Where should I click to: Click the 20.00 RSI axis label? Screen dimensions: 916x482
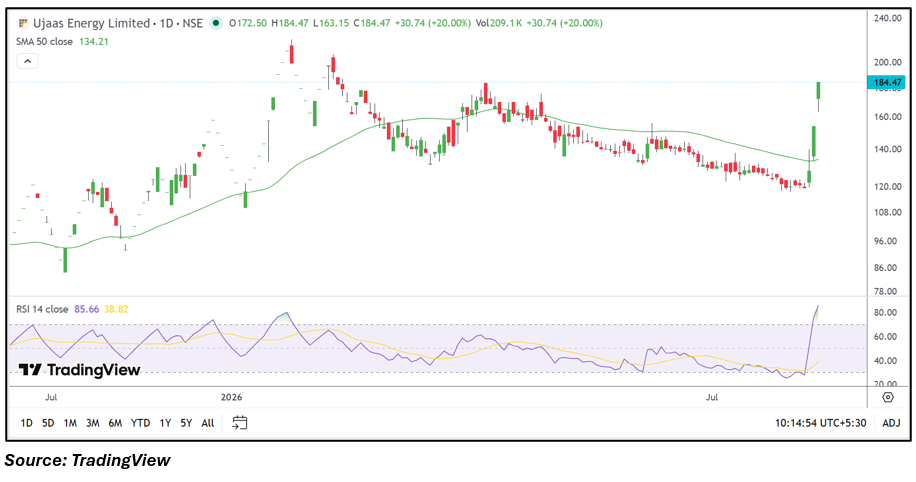[885, 384]
